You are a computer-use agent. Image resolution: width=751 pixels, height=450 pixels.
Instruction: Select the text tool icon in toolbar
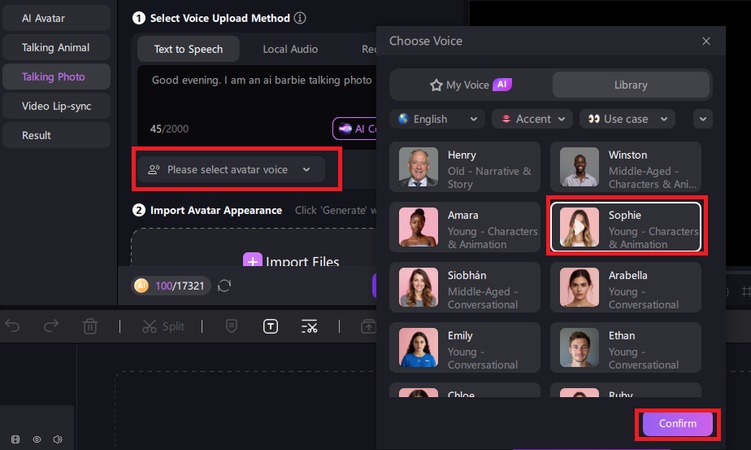(271, 326)
